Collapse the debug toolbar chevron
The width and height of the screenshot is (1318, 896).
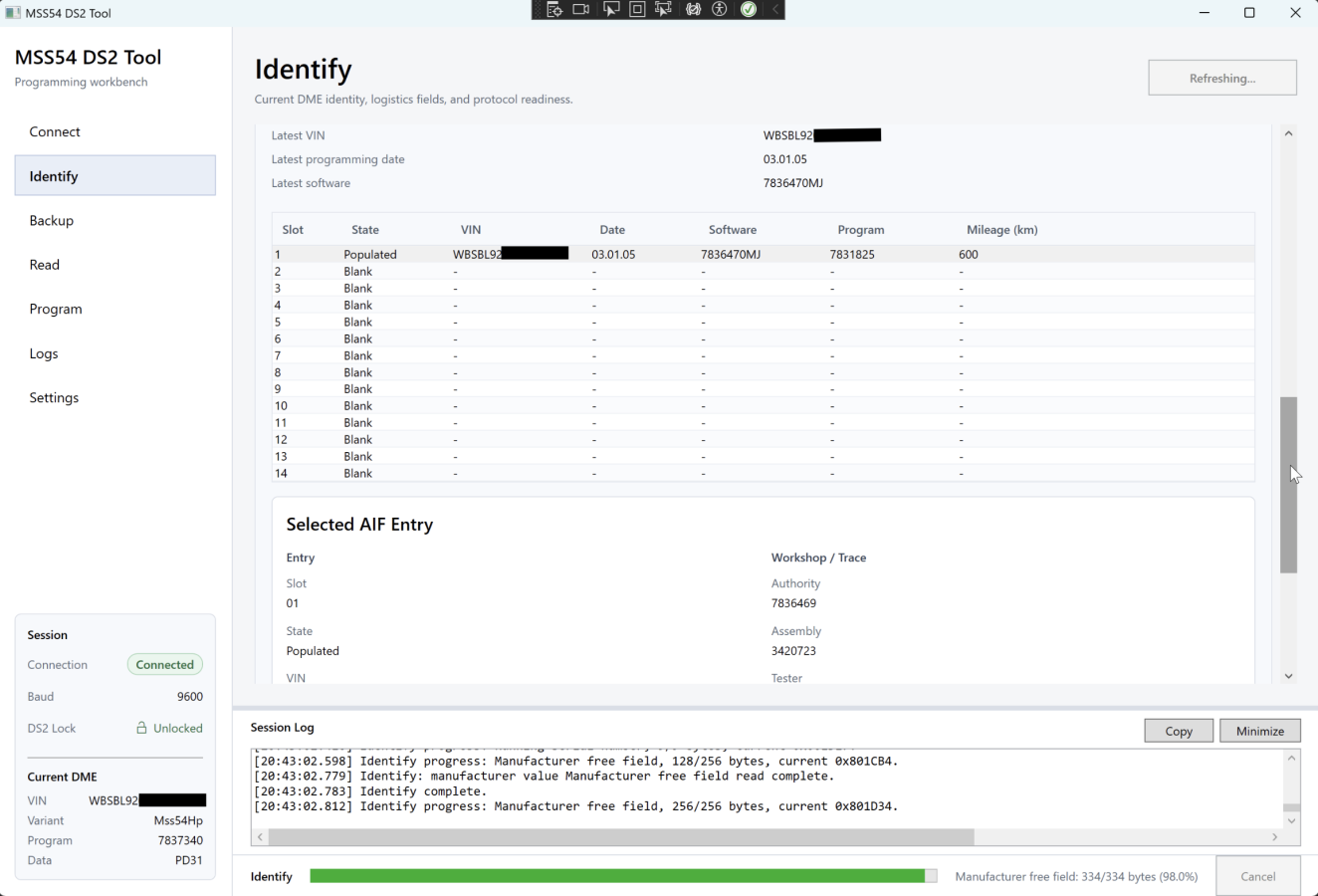pyautogui.click(x=775, y=10)
